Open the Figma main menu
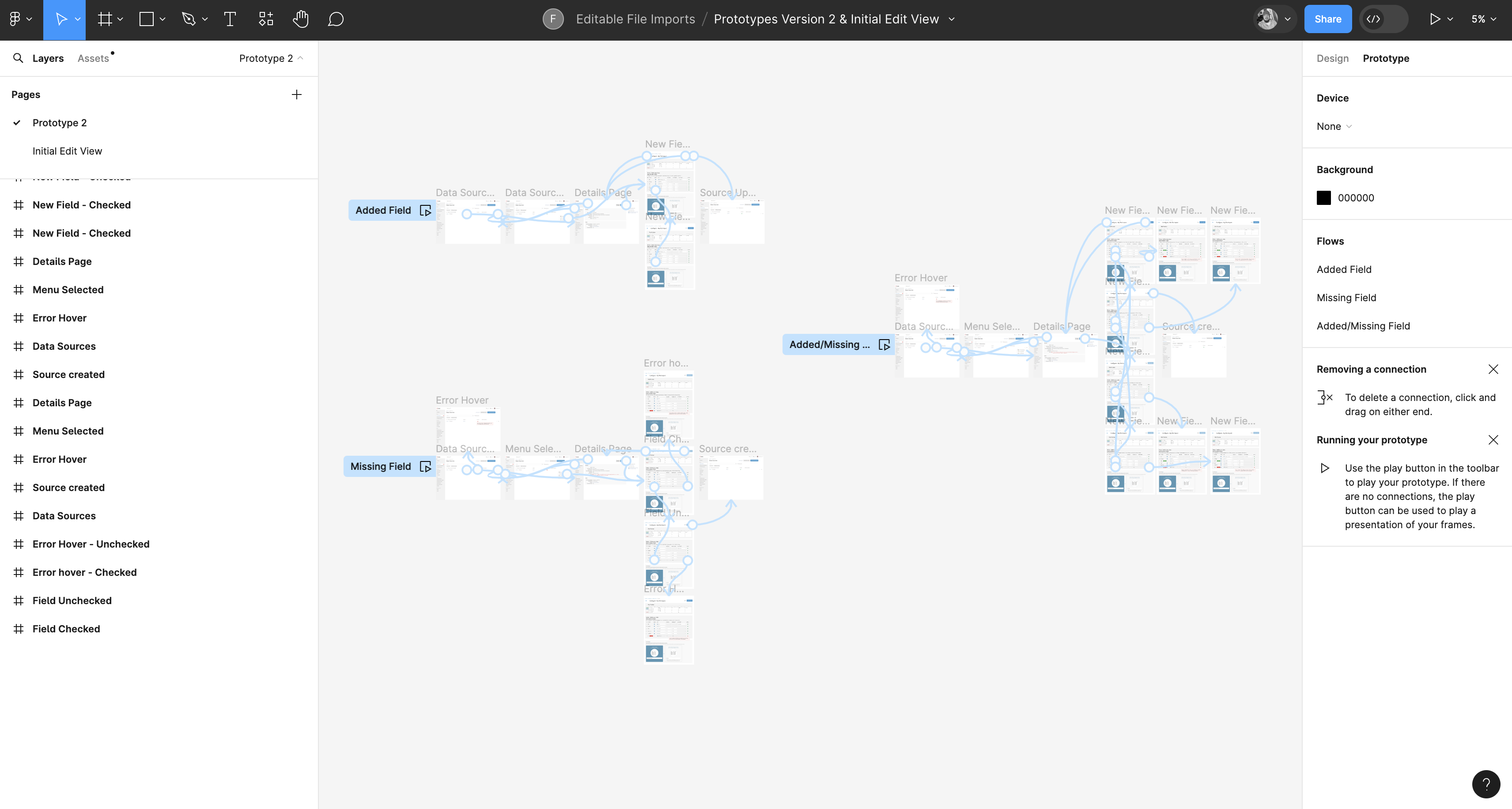 [20, 19]
